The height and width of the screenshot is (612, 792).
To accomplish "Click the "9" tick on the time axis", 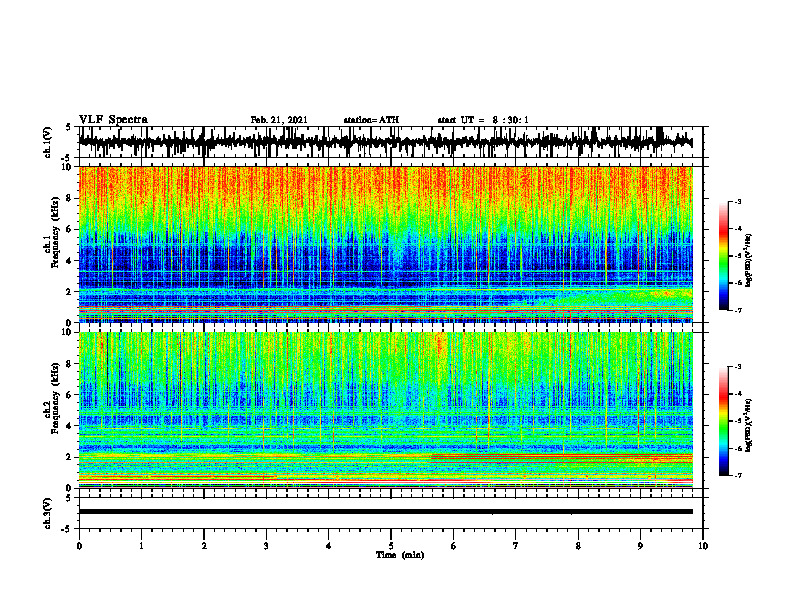I will click(x=640, y=546).
